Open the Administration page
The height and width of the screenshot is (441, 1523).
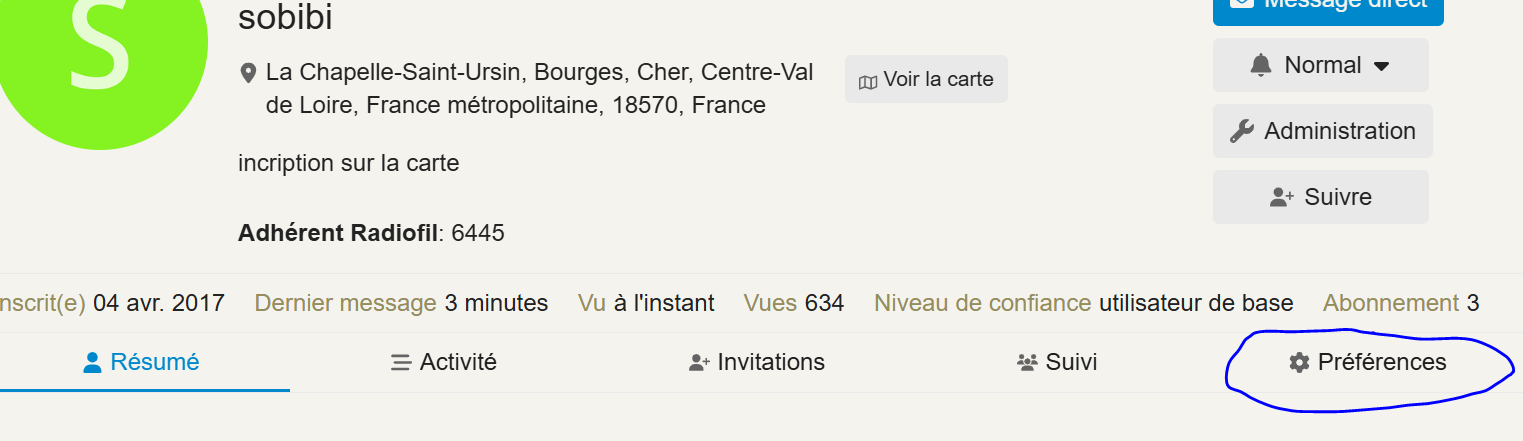tap(1323, 132)
